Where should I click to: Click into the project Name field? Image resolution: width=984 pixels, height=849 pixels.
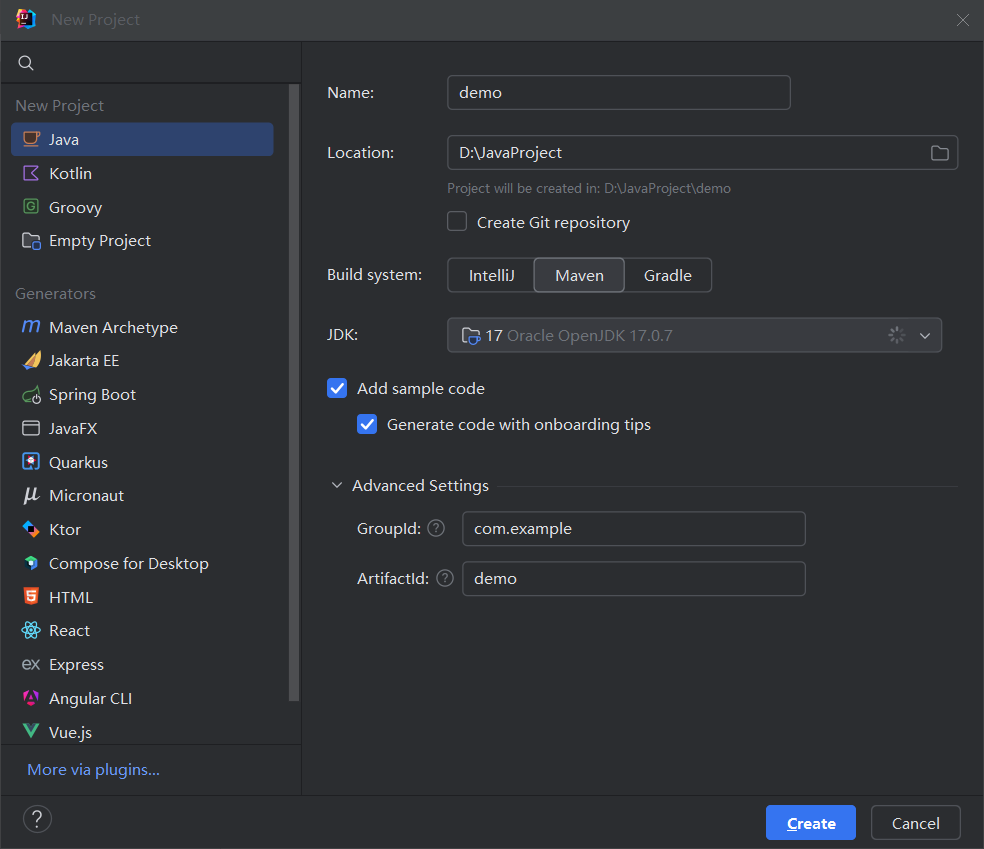[x=618, y=92]
